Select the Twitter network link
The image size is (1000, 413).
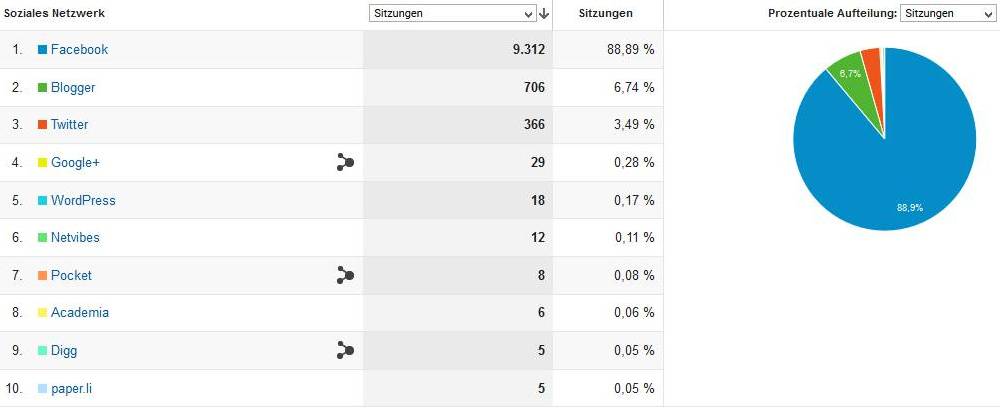[x=69, y=125]
